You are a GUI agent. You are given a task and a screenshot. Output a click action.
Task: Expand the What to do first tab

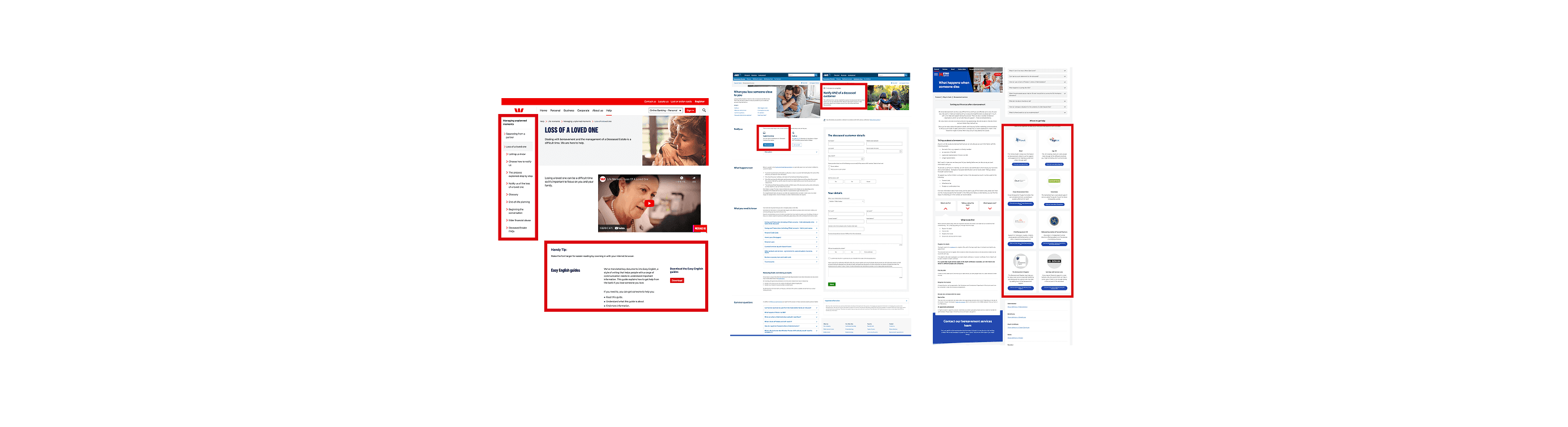[x=945, y=206]
